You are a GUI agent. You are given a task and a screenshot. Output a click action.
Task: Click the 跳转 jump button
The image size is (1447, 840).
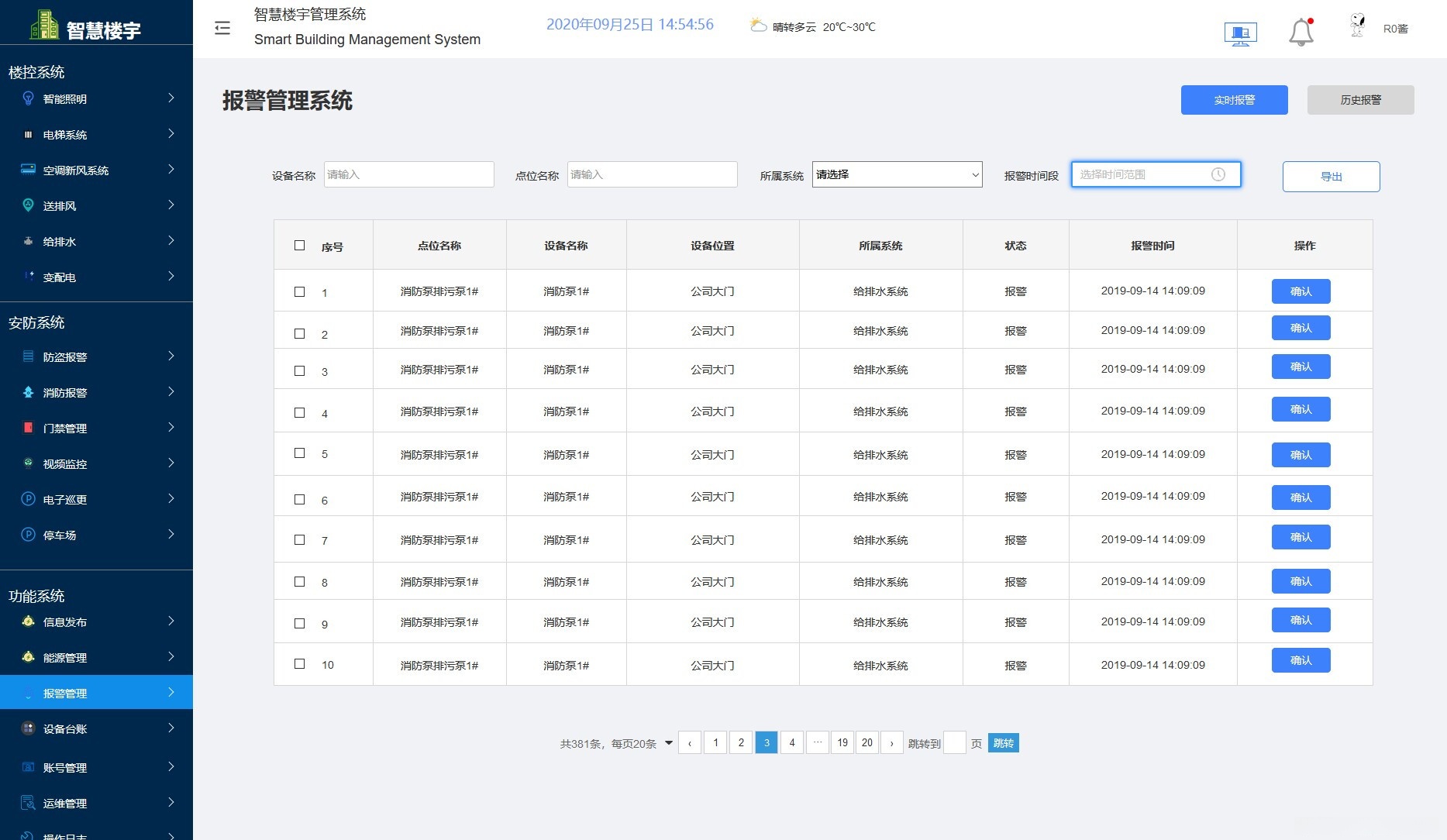coord(1004,743)
